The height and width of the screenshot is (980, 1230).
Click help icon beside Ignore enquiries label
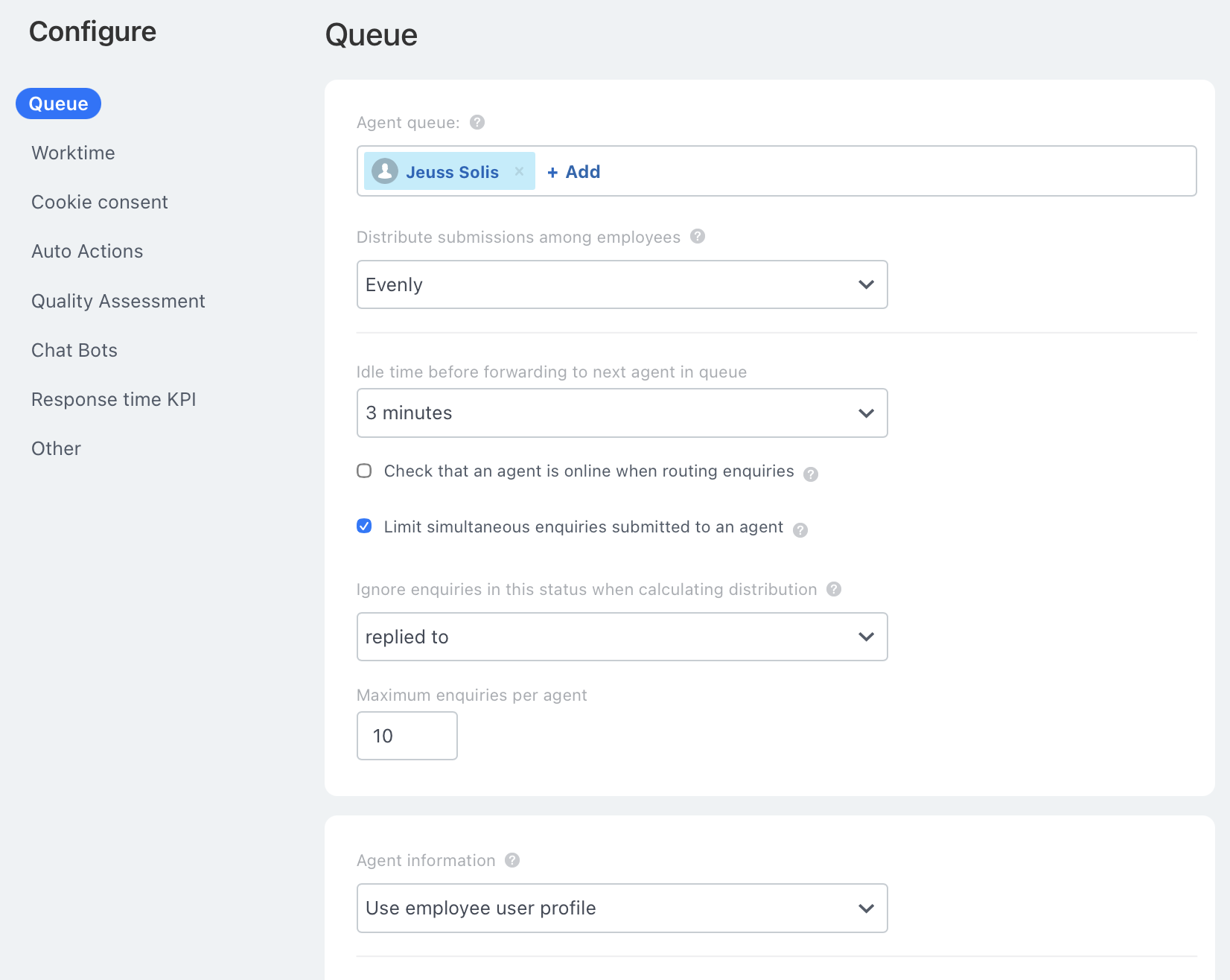pyautogui.click(x=834, y=589)
